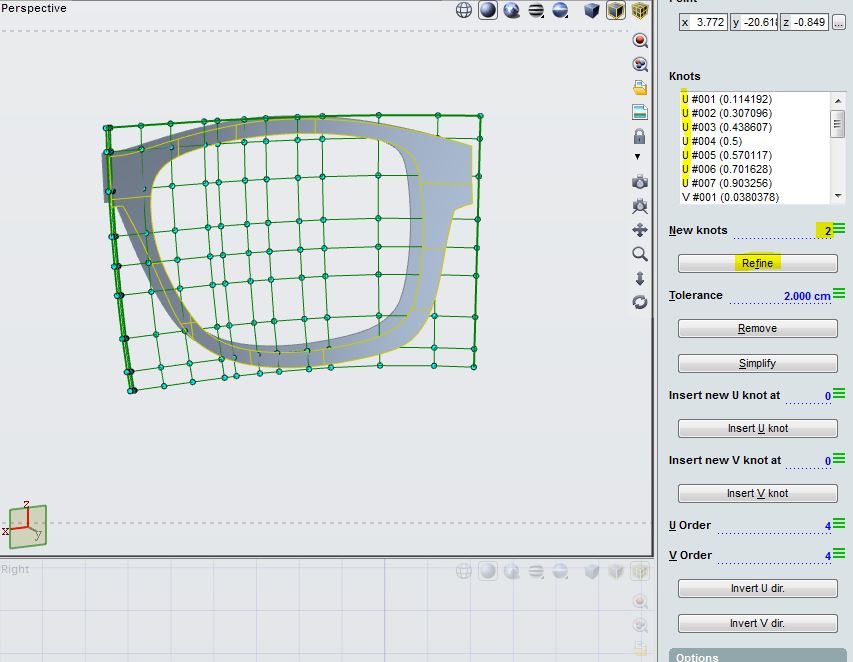Image resolution: width=853 pixels, height=662 pixels.
Task: Select knot U #004 (0.5)
Action: (712, 141)
